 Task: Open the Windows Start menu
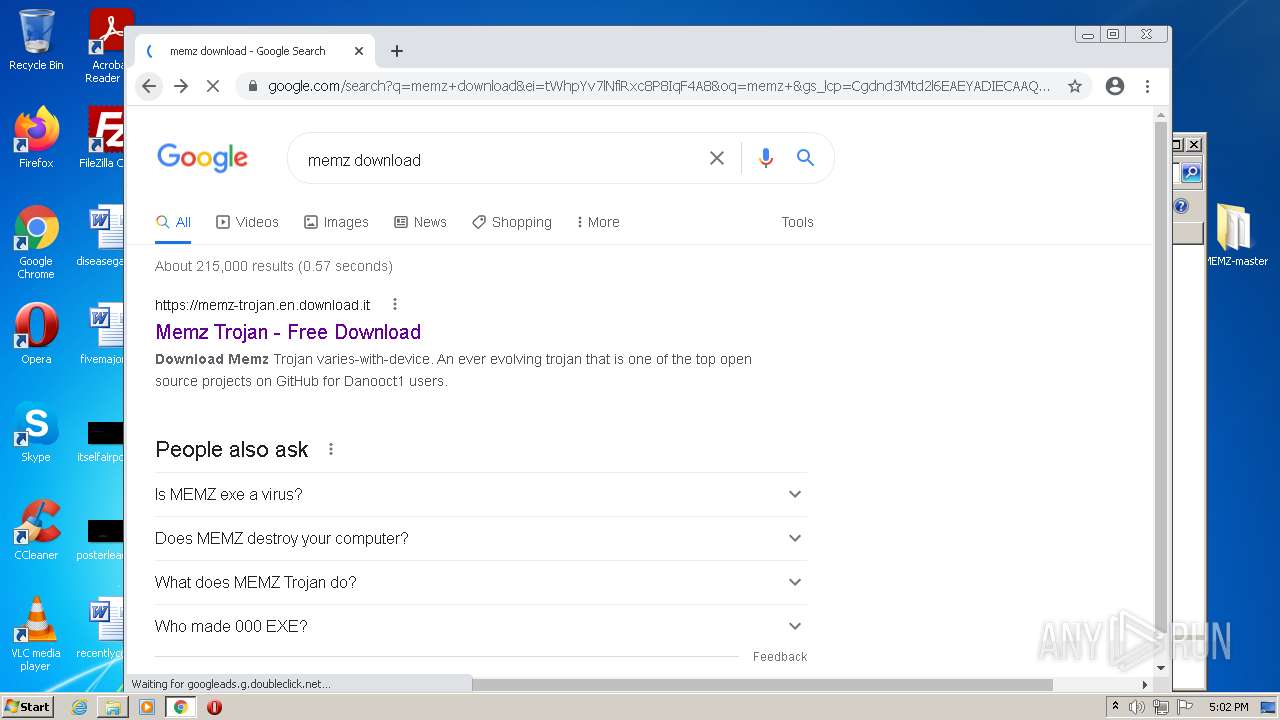[x=28, y=707]
